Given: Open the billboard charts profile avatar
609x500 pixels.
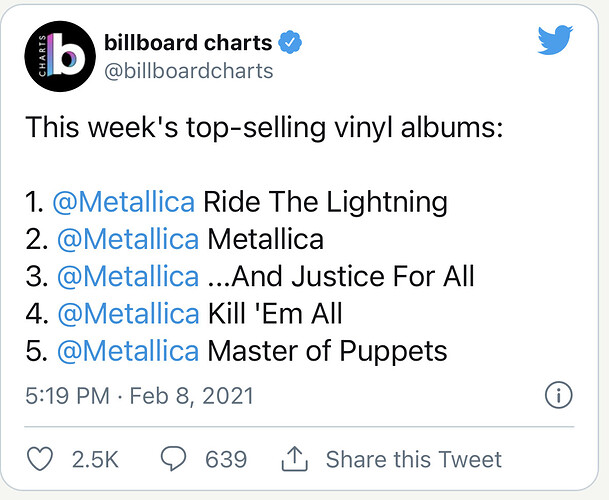Looking at the screenshot, I should coord(60,56).
